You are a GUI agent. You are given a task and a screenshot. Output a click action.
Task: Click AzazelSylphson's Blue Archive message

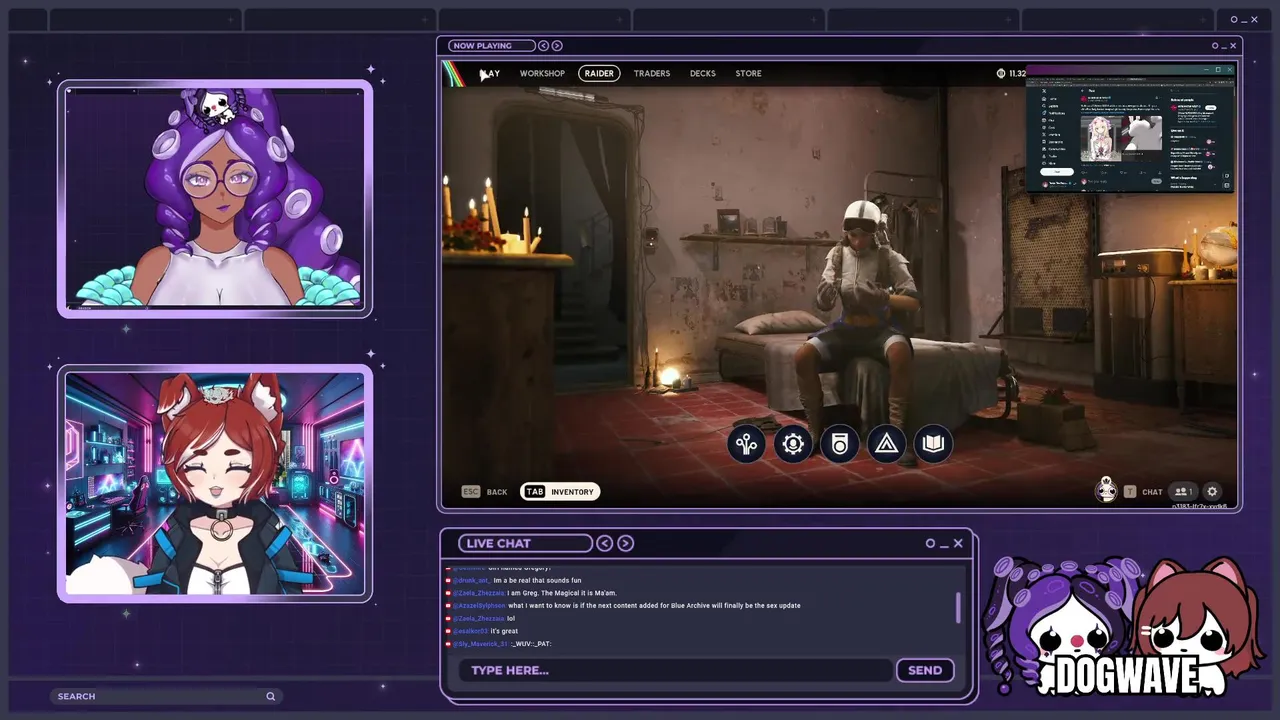(623, 605)
